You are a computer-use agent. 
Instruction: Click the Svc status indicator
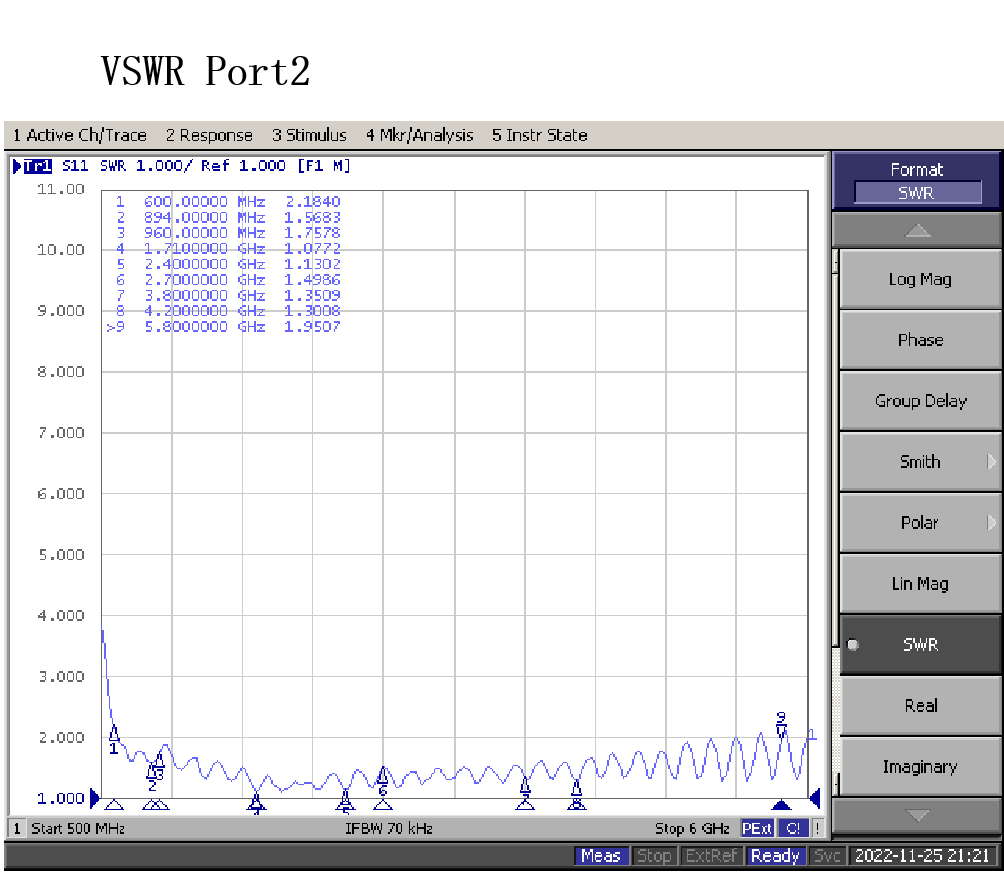[x=827, y=855]
